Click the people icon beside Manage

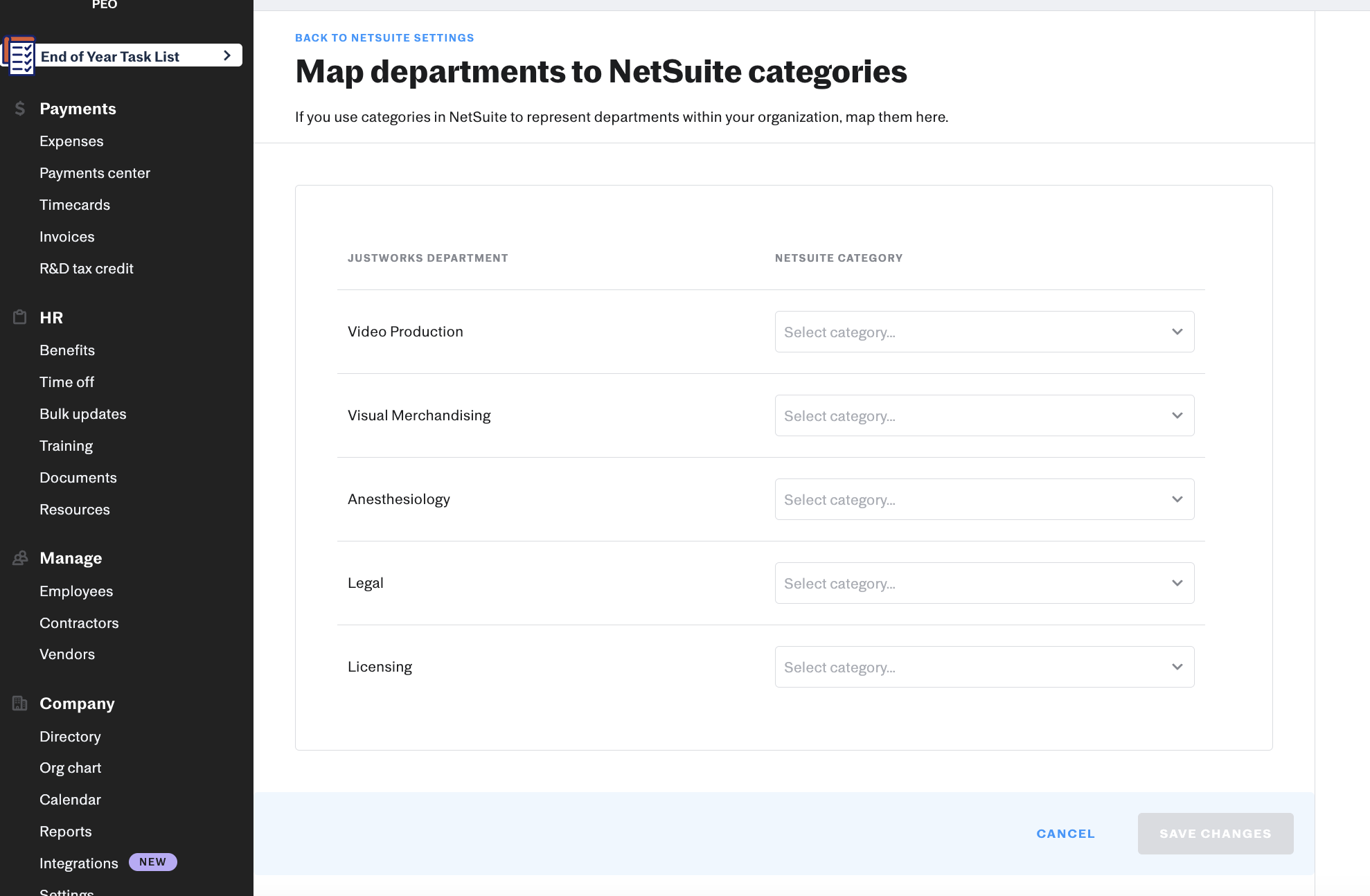[19, 557]
